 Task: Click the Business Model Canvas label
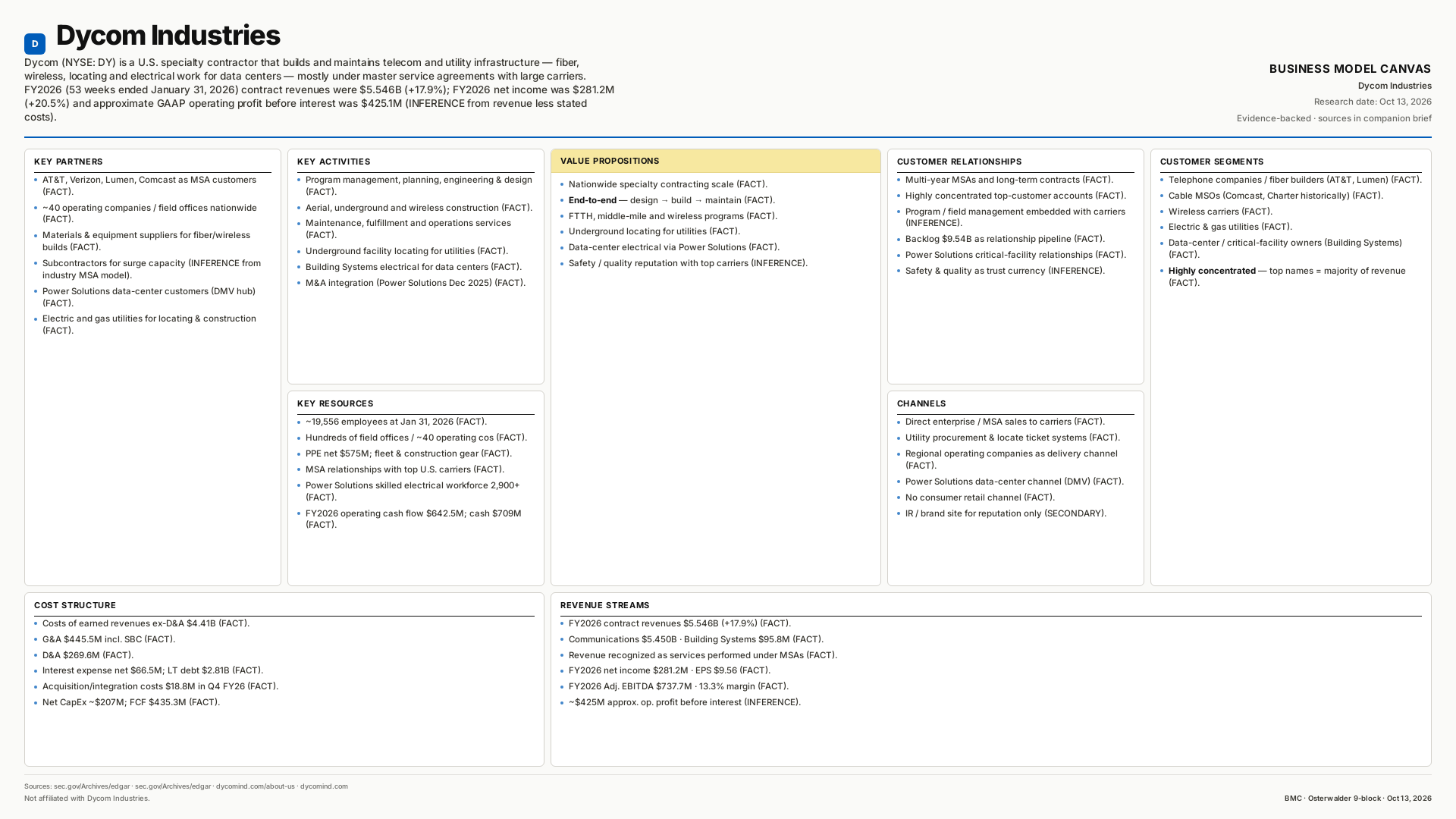(1351, 69)
